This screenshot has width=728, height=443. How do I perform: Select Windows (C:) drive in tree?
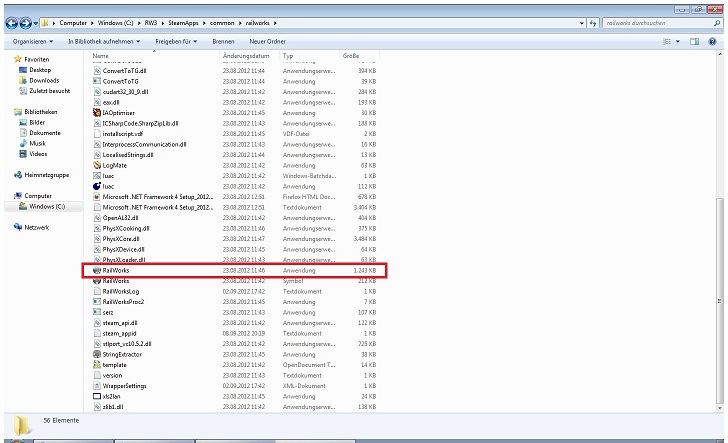(46, 206)
